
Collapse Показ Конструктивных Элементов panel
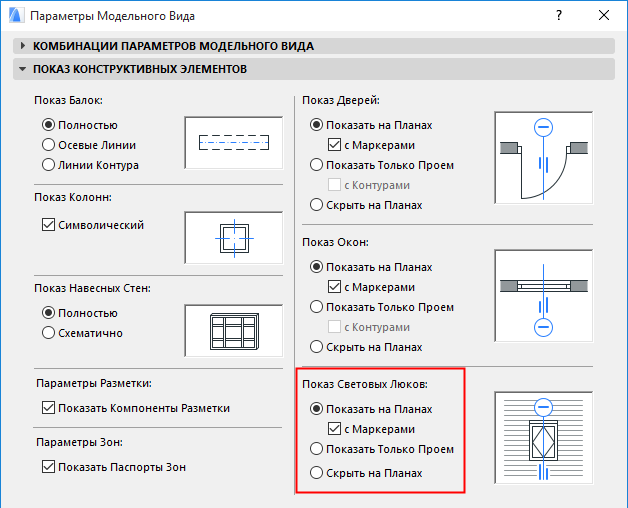click(314, 69)
